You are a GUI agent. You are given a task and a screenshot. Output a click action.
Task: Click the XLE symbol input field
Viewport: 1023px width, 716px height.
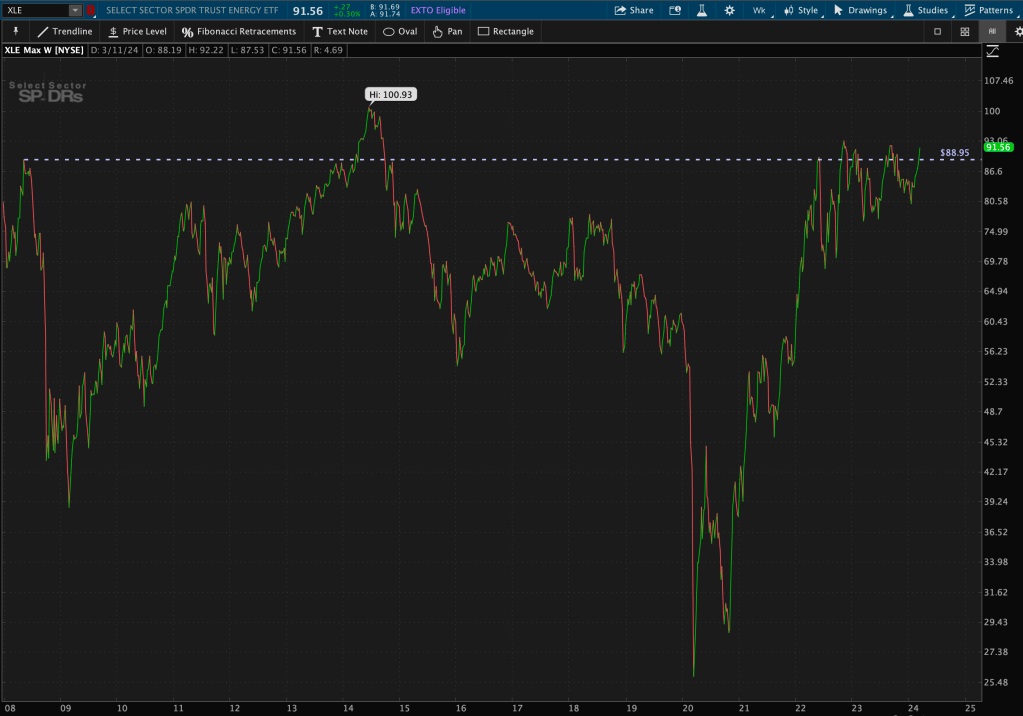click(35, 10)
